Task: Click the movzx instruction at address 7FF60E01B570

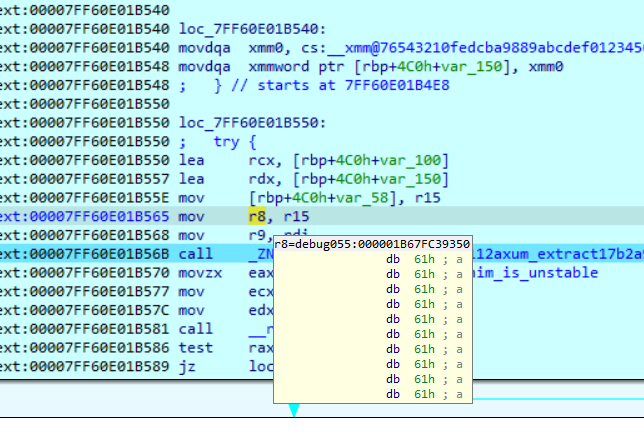Action: [x=198, y=273]
